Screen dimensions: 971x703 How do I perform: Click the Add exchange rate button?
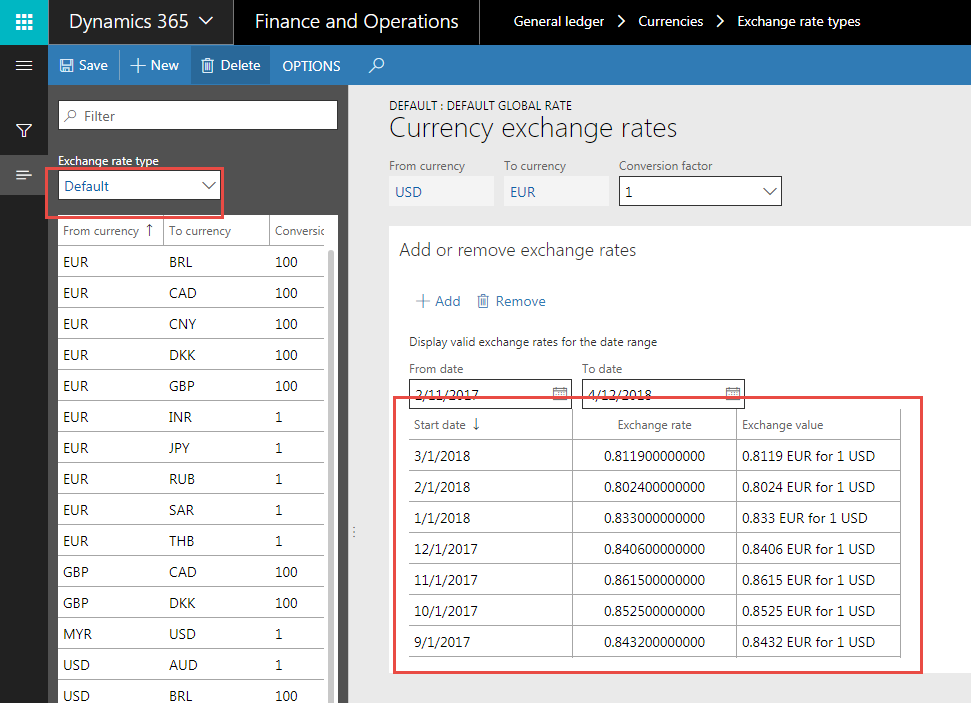click(x=438, y=301)
